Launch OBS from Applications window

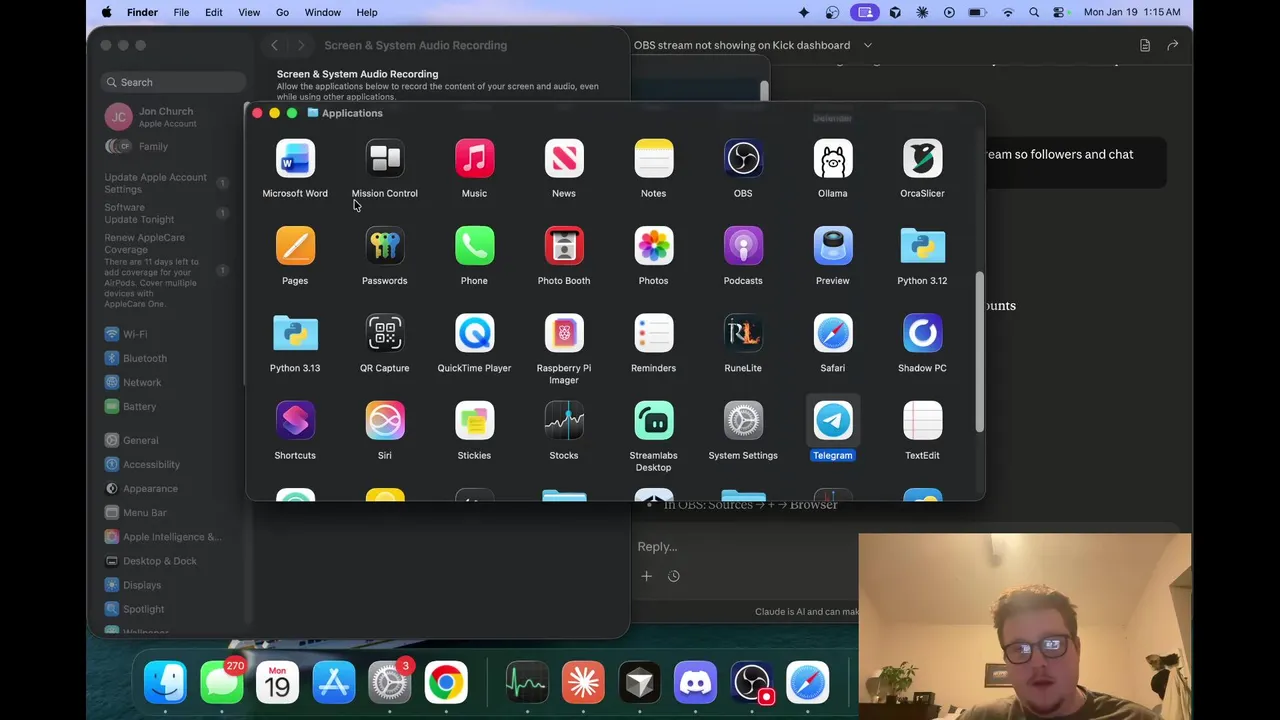pyautogui.click(x=743, y=159)
